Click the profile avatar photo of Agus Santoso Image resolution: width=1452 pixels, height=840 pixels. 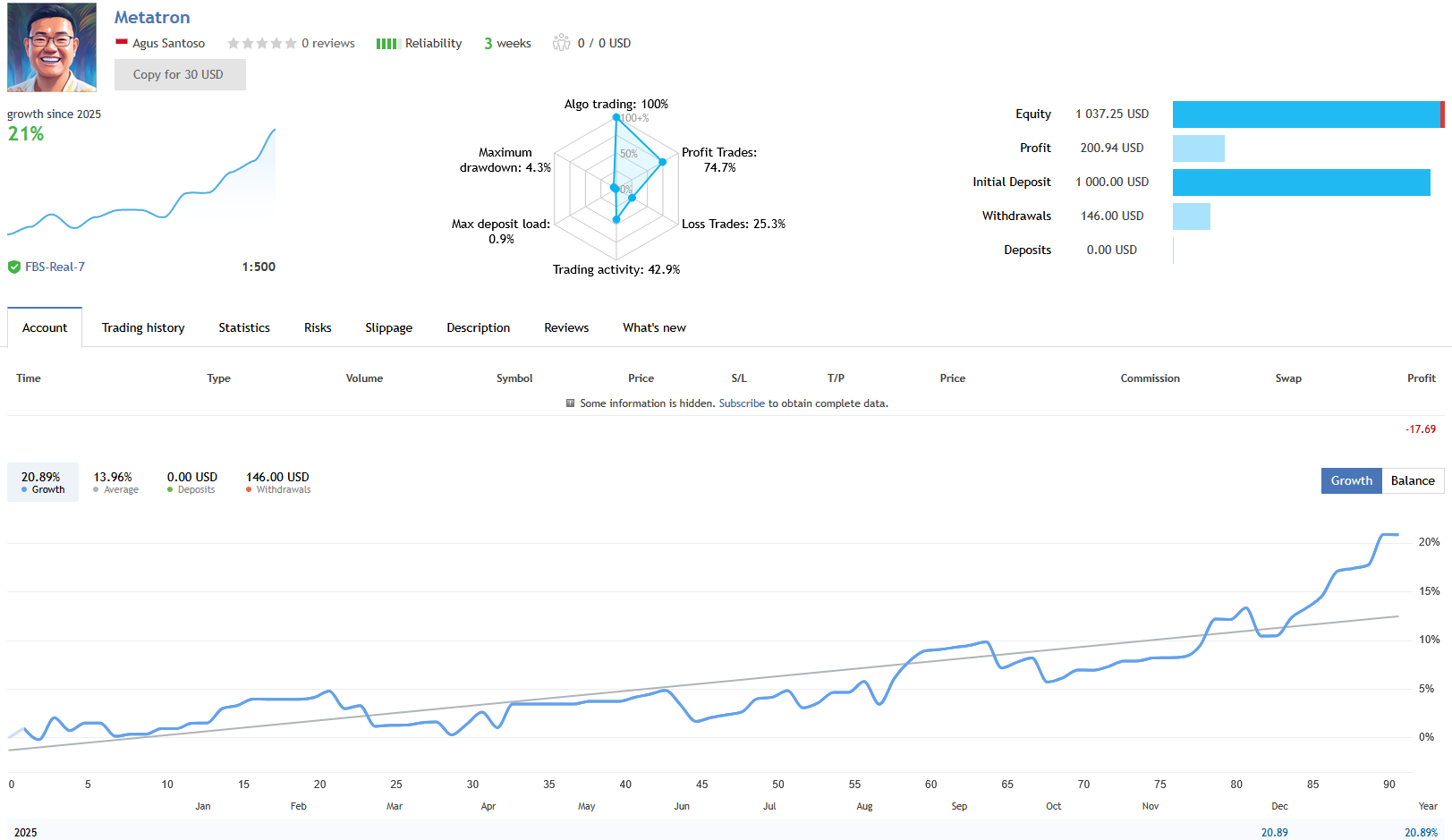point(50,47)
